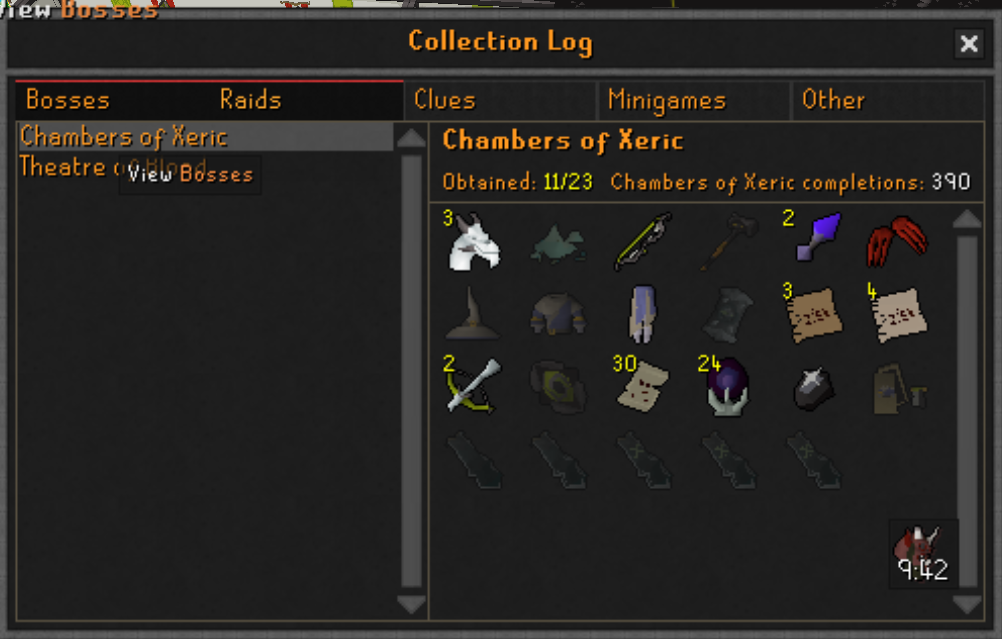Switch to the Bosses tab
This screenshot has height=639, width=1002.
pos(68,100)
